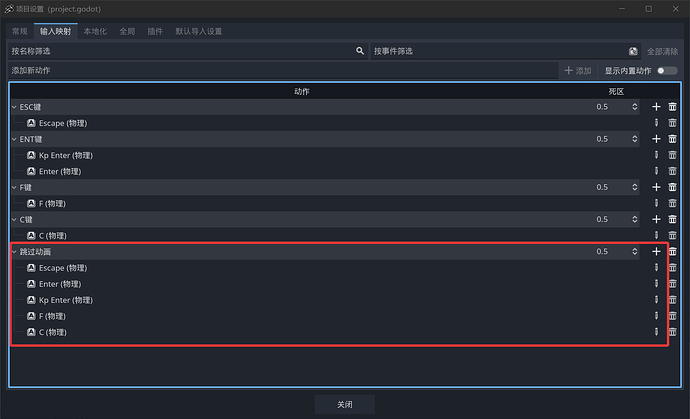Click the icon beside the 按事件筛选 field
This screenshot has width=690, height=419.
coord(633,51)
